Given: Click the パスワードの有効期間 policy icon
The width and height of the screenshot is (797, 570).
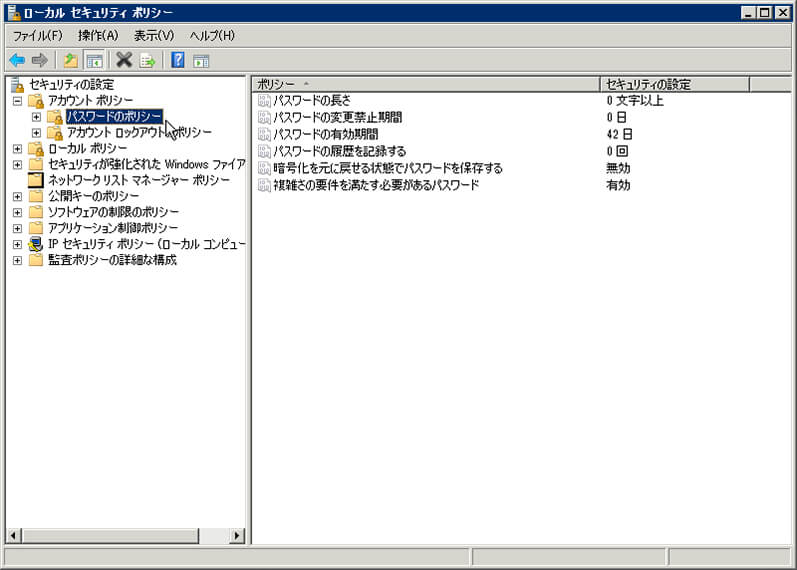Looking at the screenshot, I should 264,134.
